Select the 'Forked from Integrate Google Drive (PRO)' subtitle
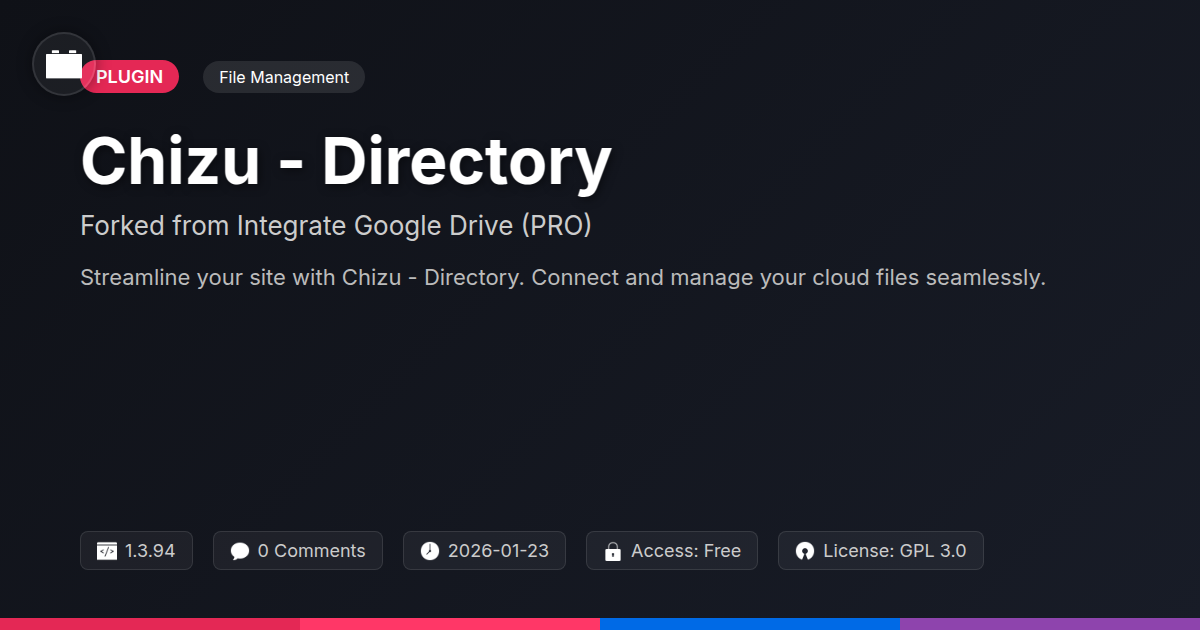This screenshot has height=630, width=1200. (336, 226)
